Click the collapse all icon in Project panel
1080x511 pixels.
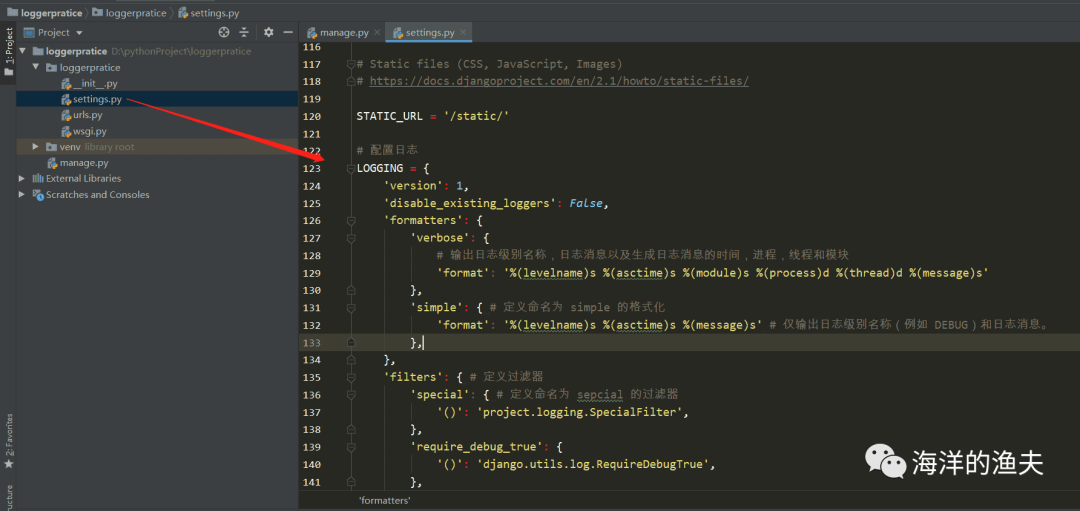coord(244,32)
